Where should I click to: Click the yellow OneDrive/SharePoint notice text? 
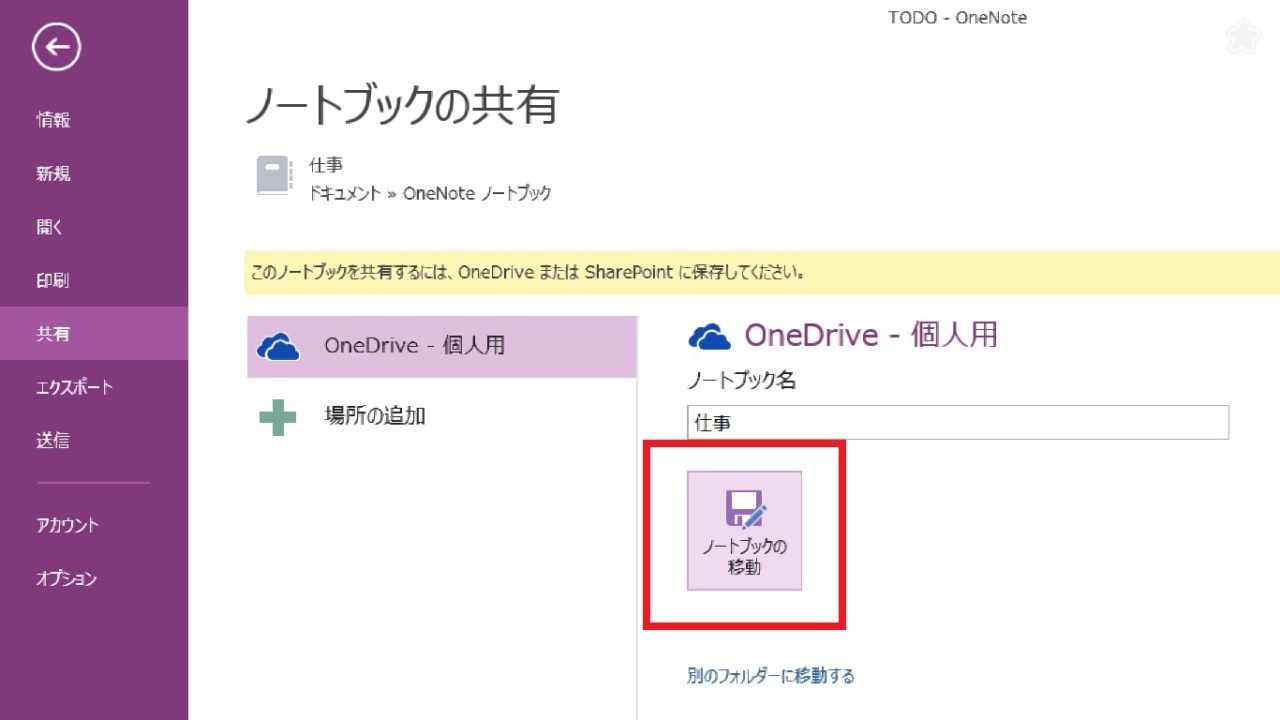528,272
